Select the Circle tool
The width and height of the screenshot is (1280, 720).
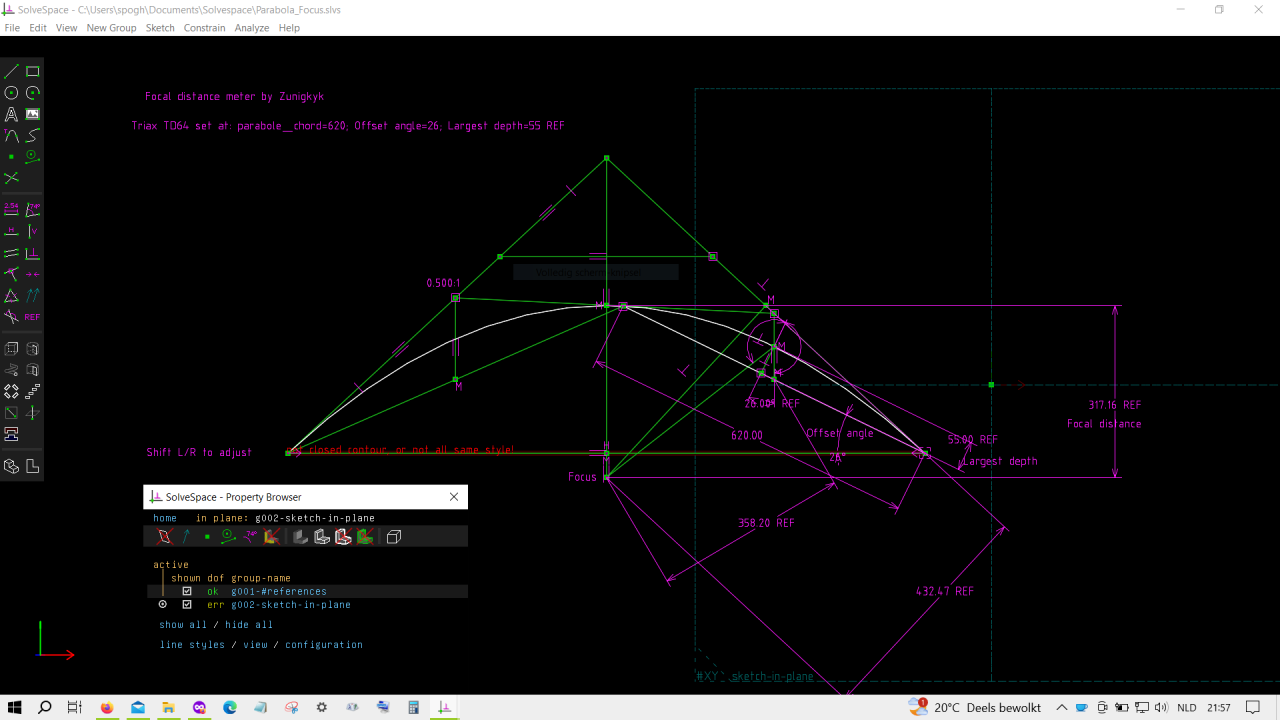tap(11, 92)
